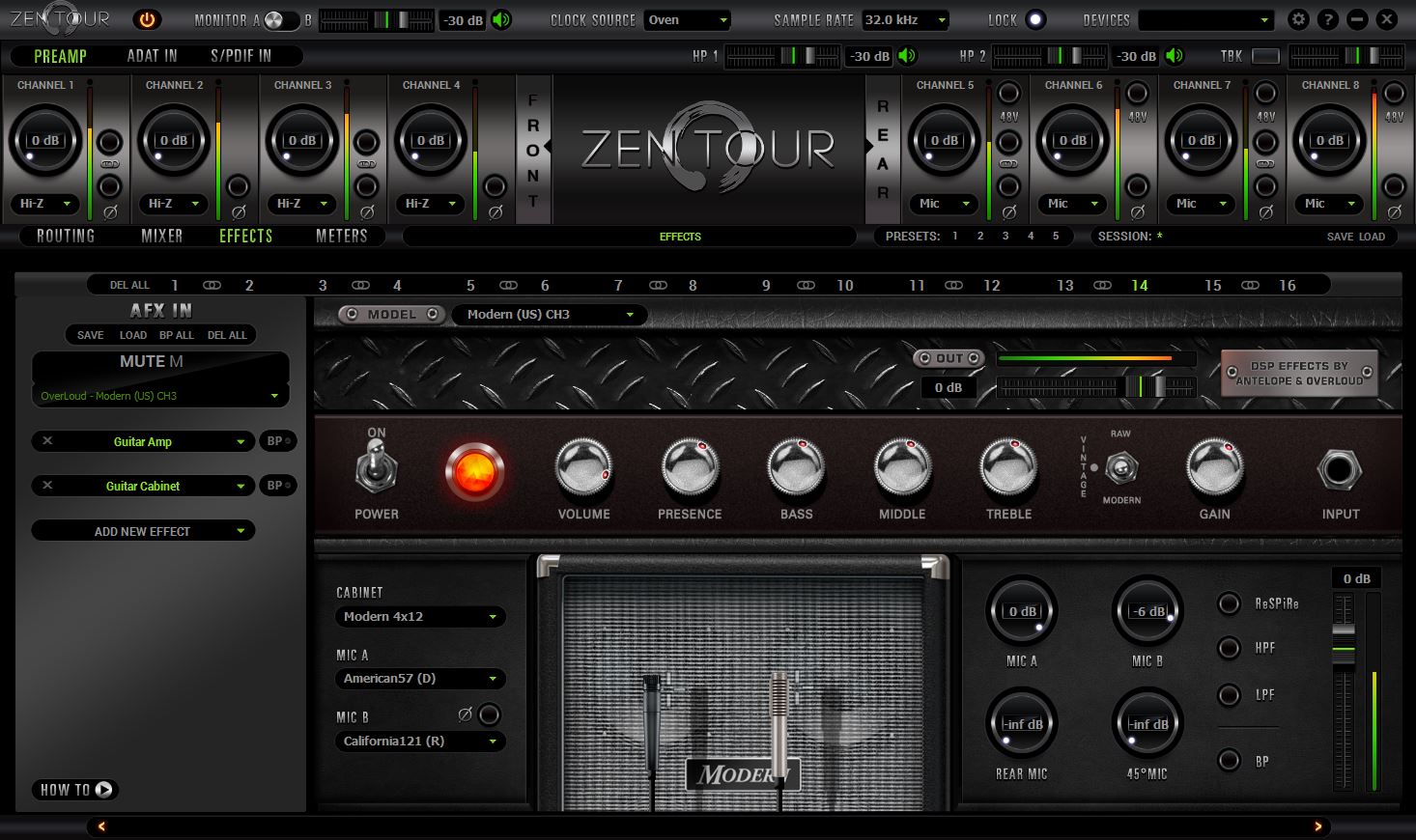Open the MIC A American57 dropdown
The width and height of the screenshot is (1416, 840).
tap(420, 678)
